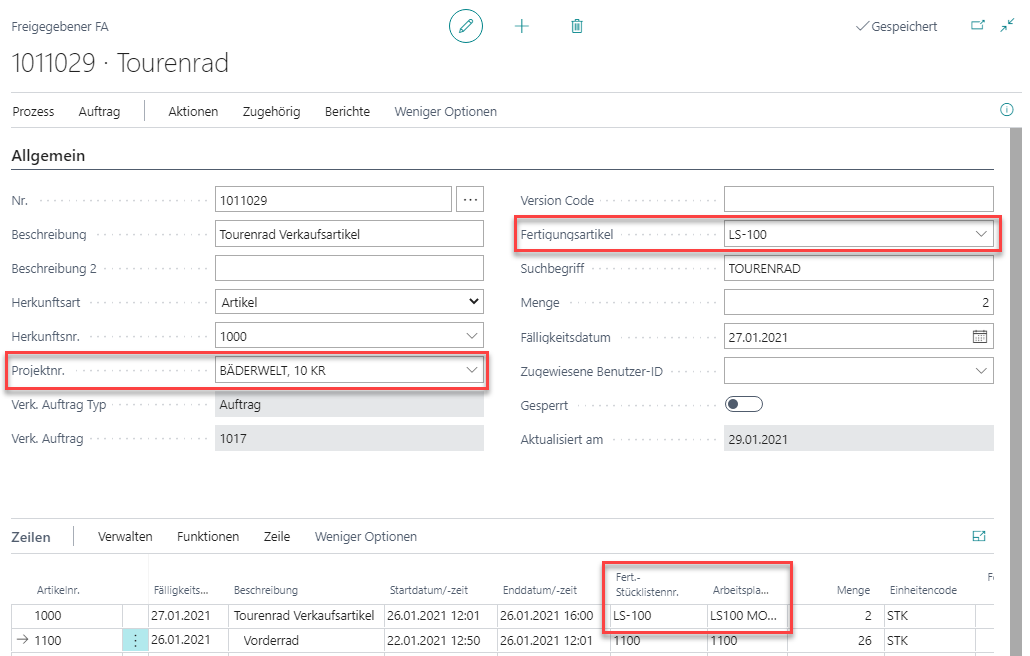Click the Verk. Auftrag field showing 1017

pyautogui.click(x=349, y=438)
